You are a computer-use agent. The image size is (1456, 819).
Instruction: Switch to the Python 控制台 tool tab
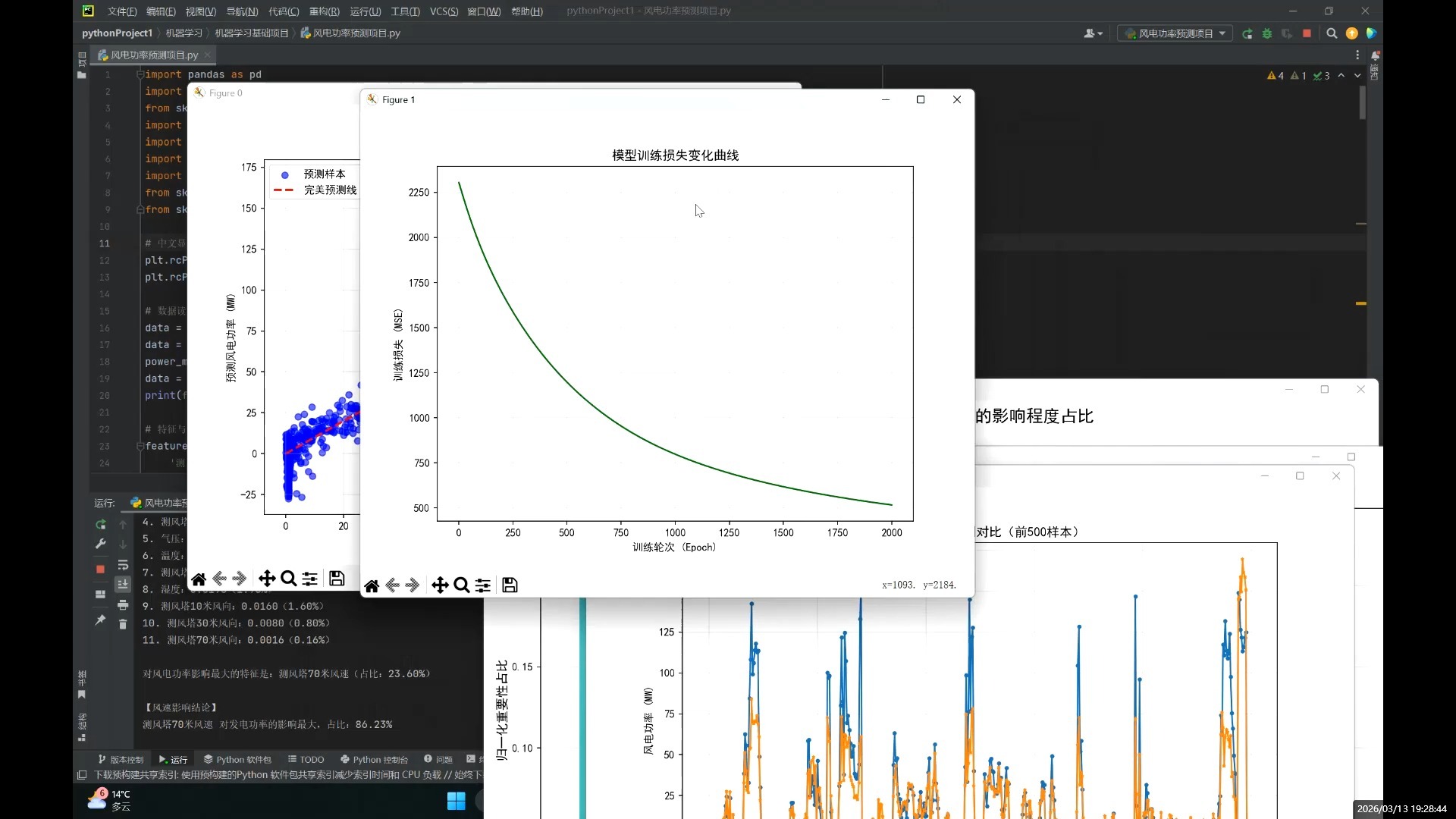[374, 759]
